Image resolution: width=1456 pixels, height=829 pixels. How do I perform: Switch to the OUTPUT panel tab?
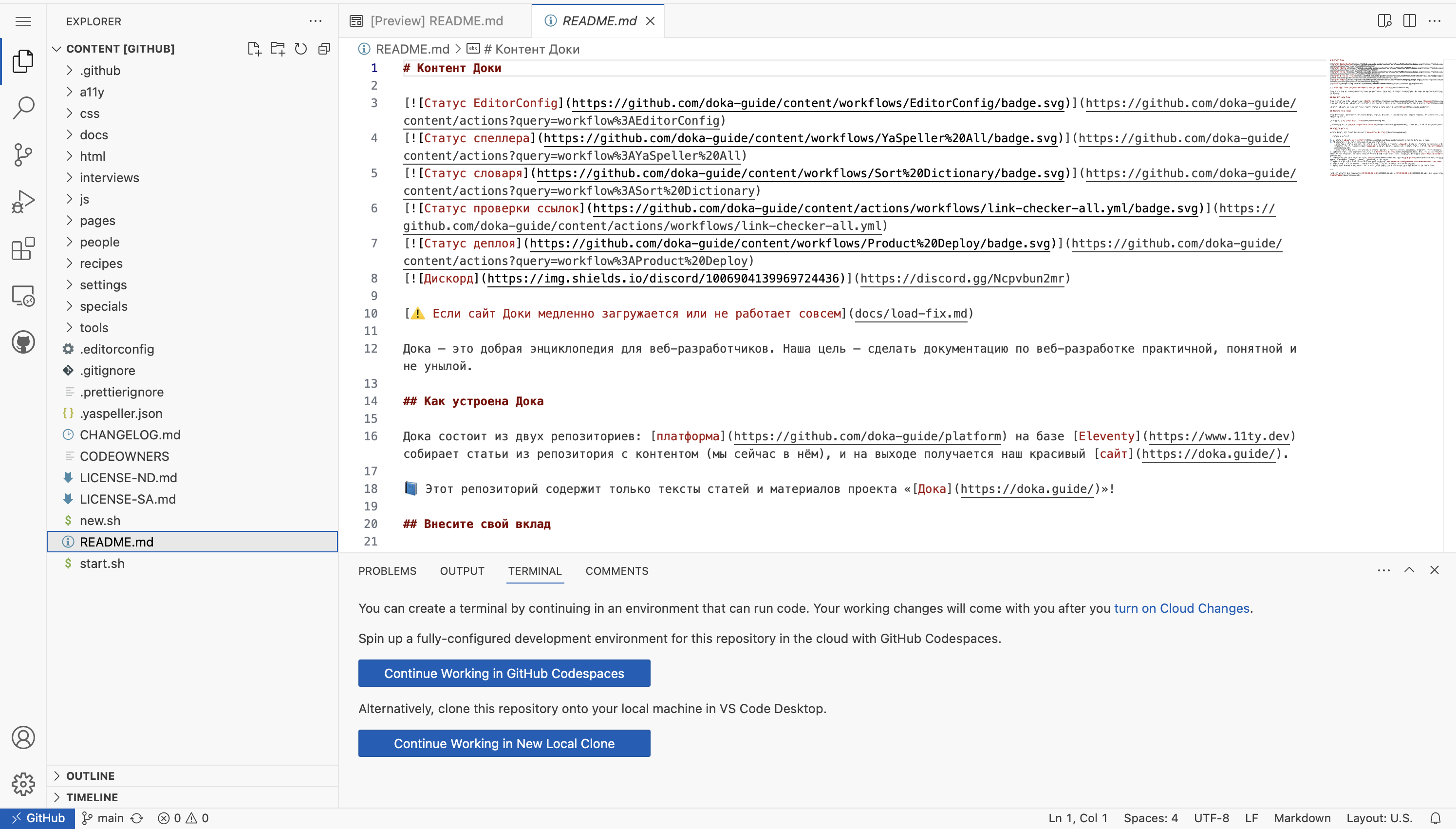tap(462, 571)
